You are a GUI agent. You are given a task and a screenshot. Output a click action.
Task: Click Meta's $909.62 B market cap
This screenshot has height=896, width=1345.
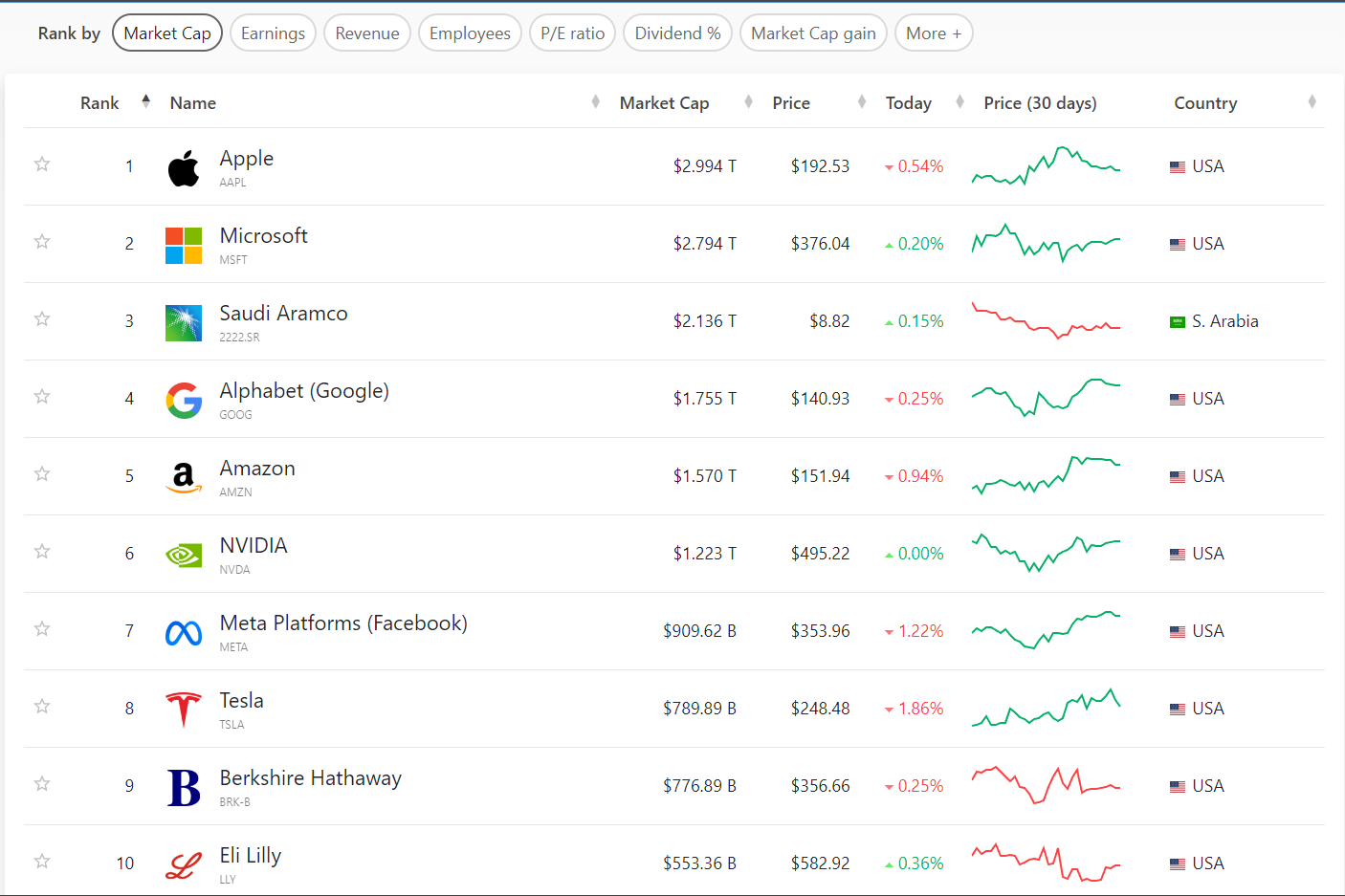tap(699, 631)
